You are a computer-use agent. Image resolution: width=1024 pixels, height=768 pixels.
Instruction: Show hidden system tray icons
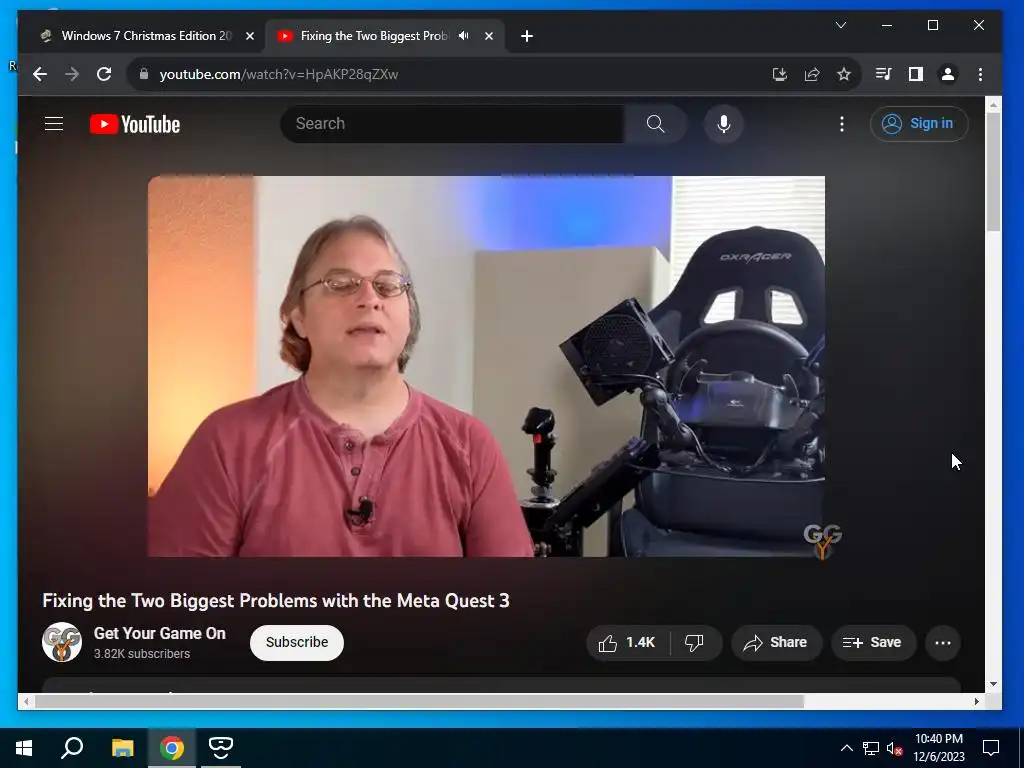[x=846, y=748]
